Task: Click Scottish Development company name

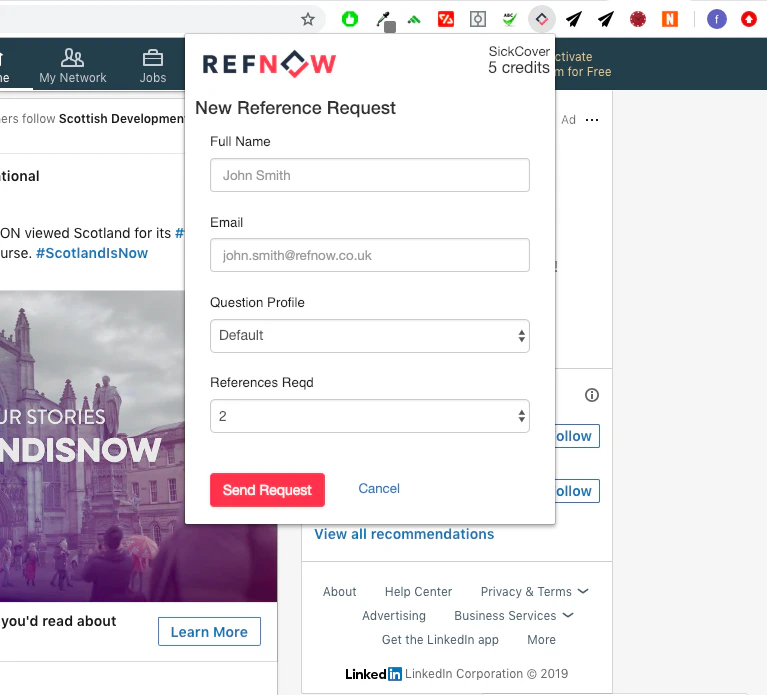Action: coord(122,119)
